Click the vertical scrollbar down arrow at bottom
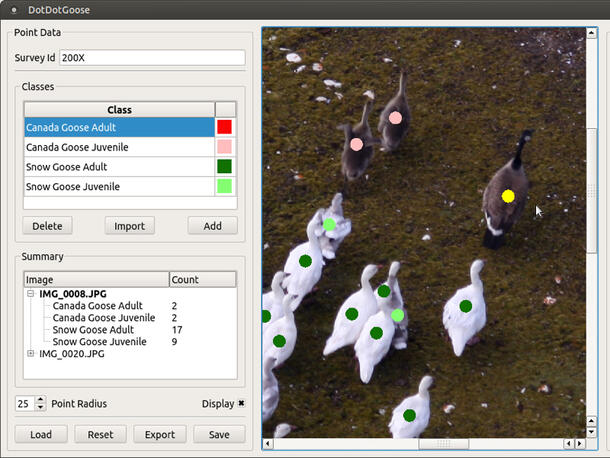Viewport: 610px width, 458px height. click(x=591, y=432)
